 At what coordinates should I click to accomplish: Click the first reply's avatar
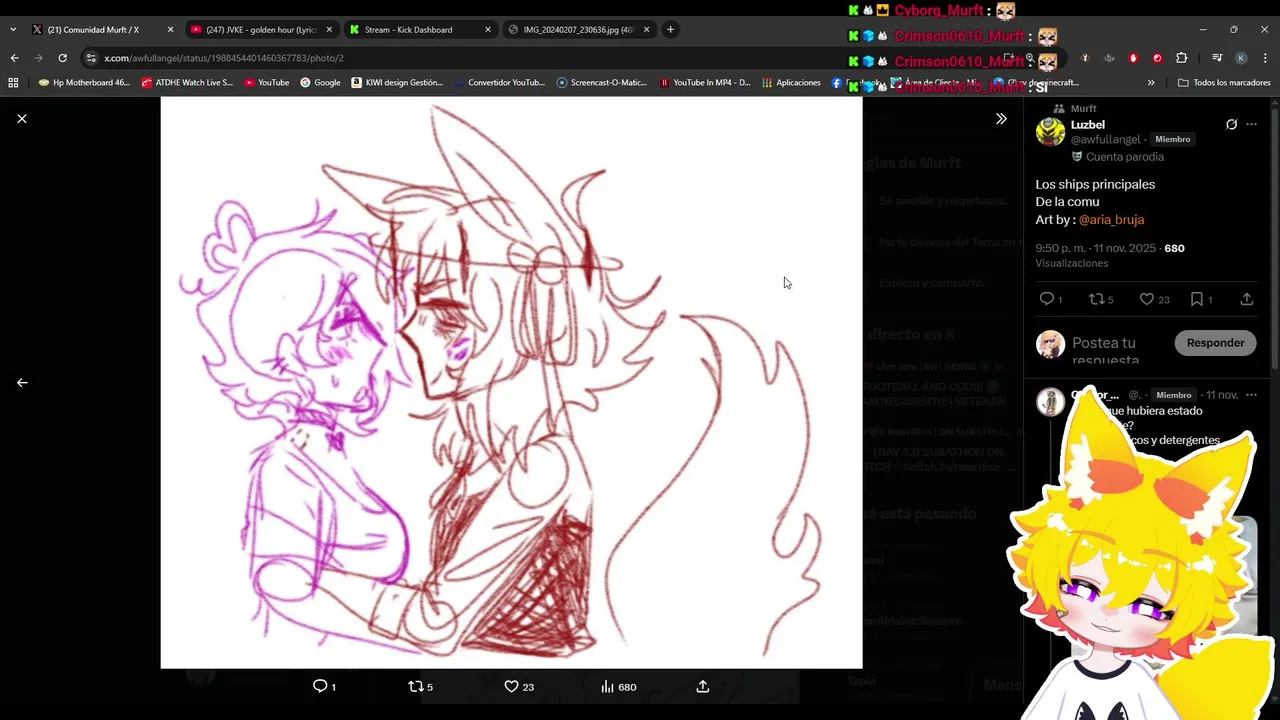click(x=1050, y=401)
